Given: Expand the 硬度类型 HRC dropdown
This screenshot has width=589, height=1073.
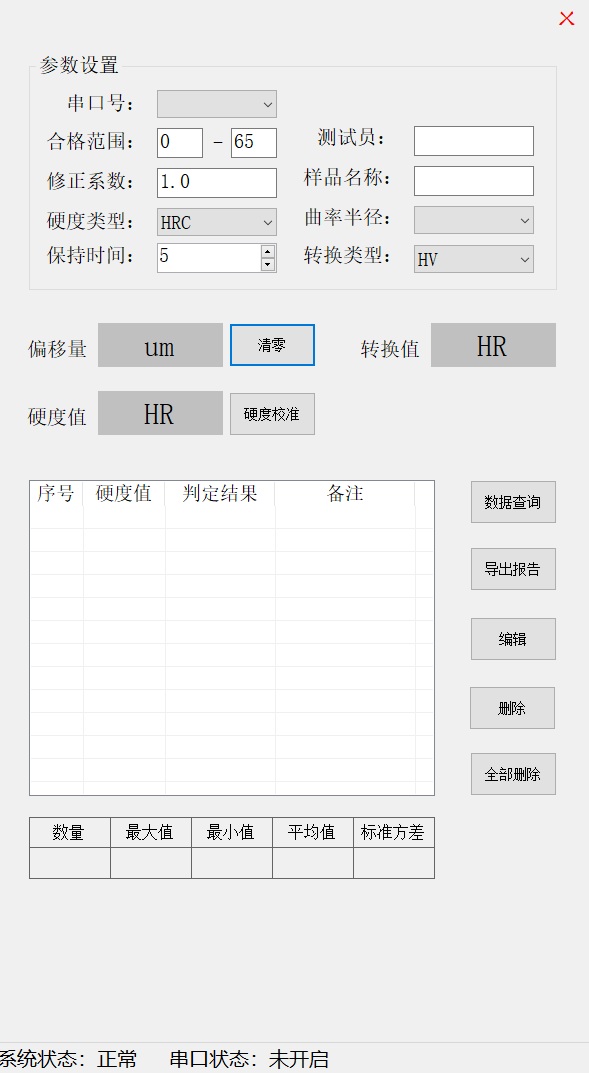Looking at the screenshot, I should pyautogui.click(x=217, y=222).
